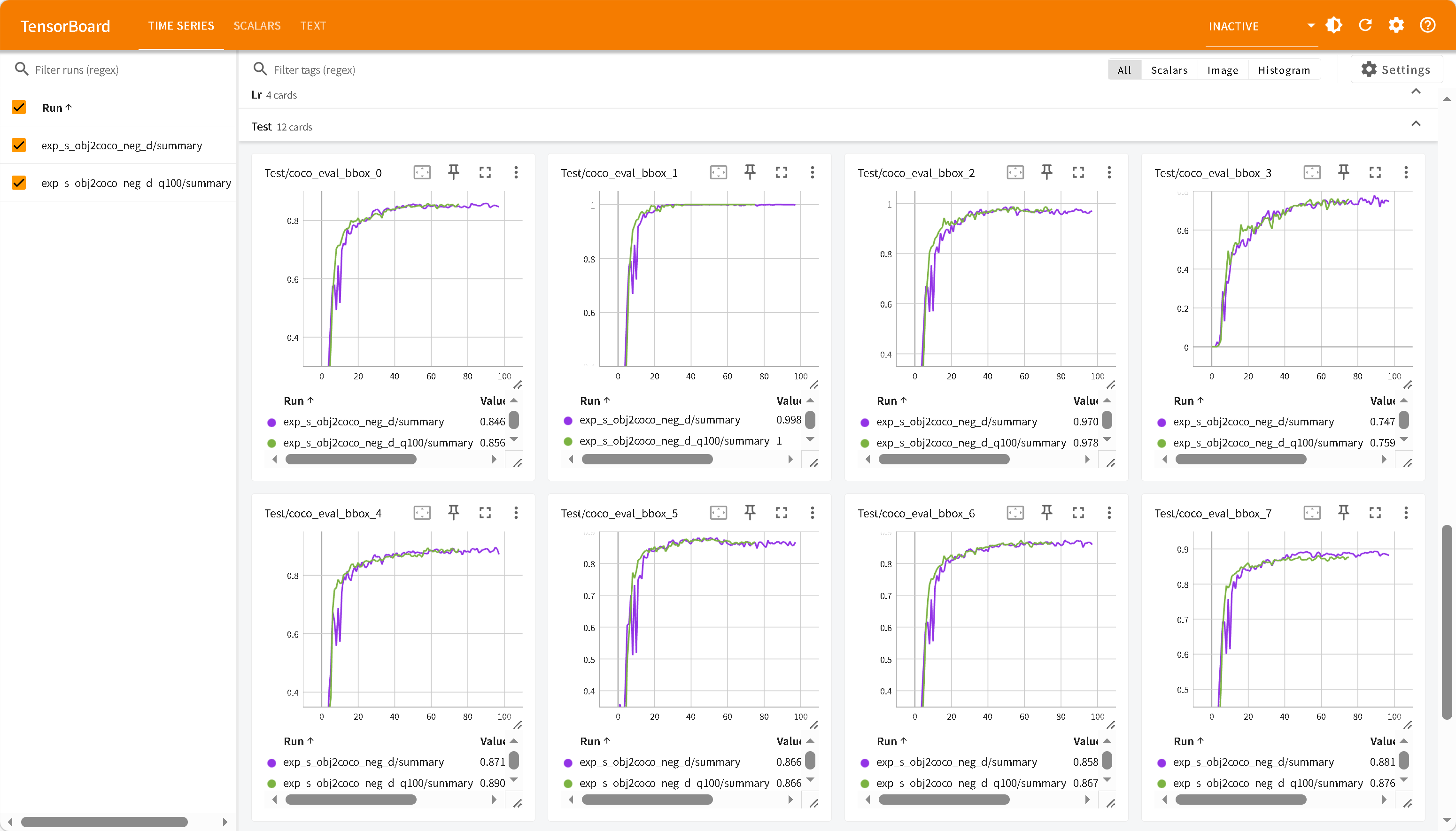
Task: Pin the Test/coco_eval_bbox_0 card
Action: [453, 172]
